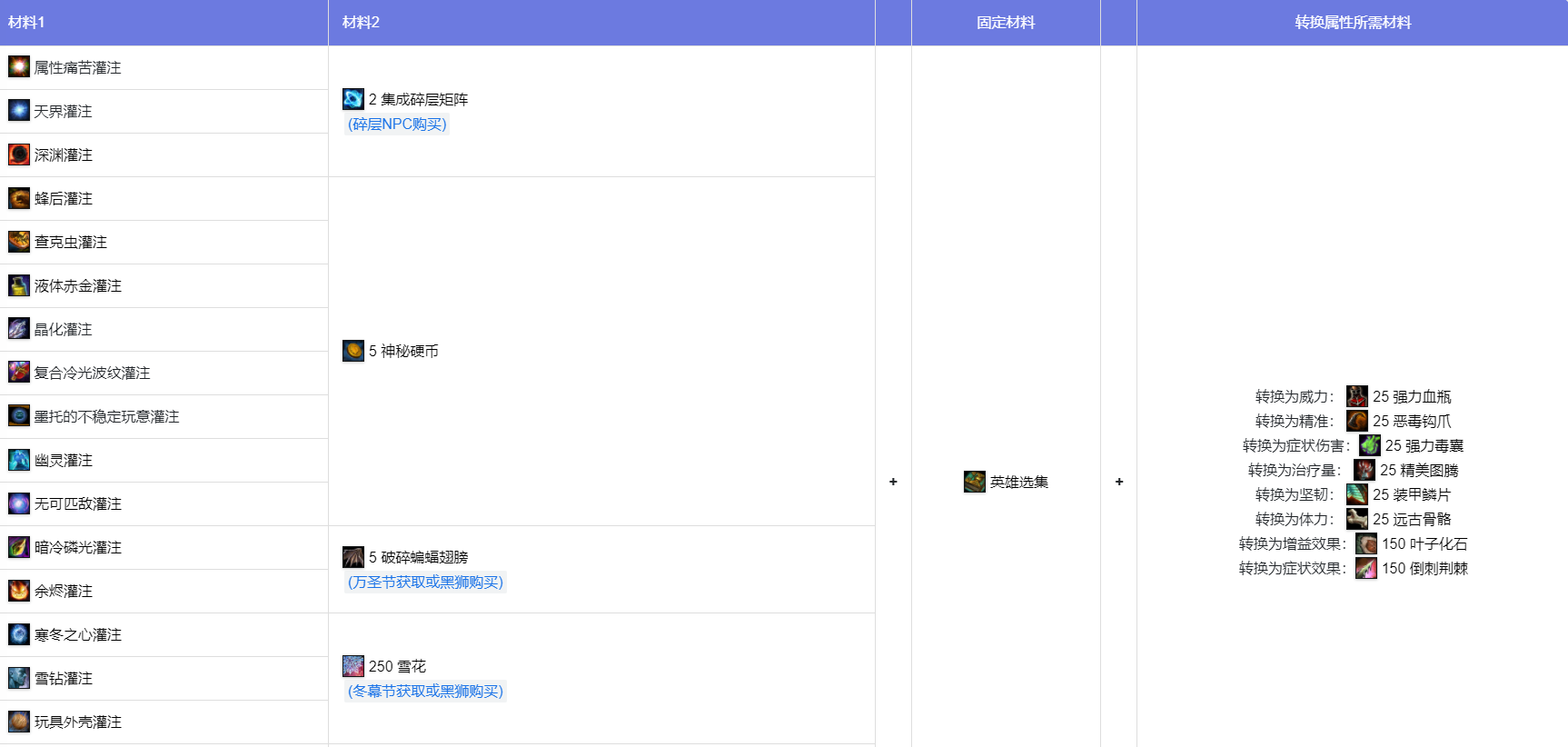The image size is (1568, 747).
Task: Click the 倒刺荆棘 material icon
Action: [x=1365, y=568]
